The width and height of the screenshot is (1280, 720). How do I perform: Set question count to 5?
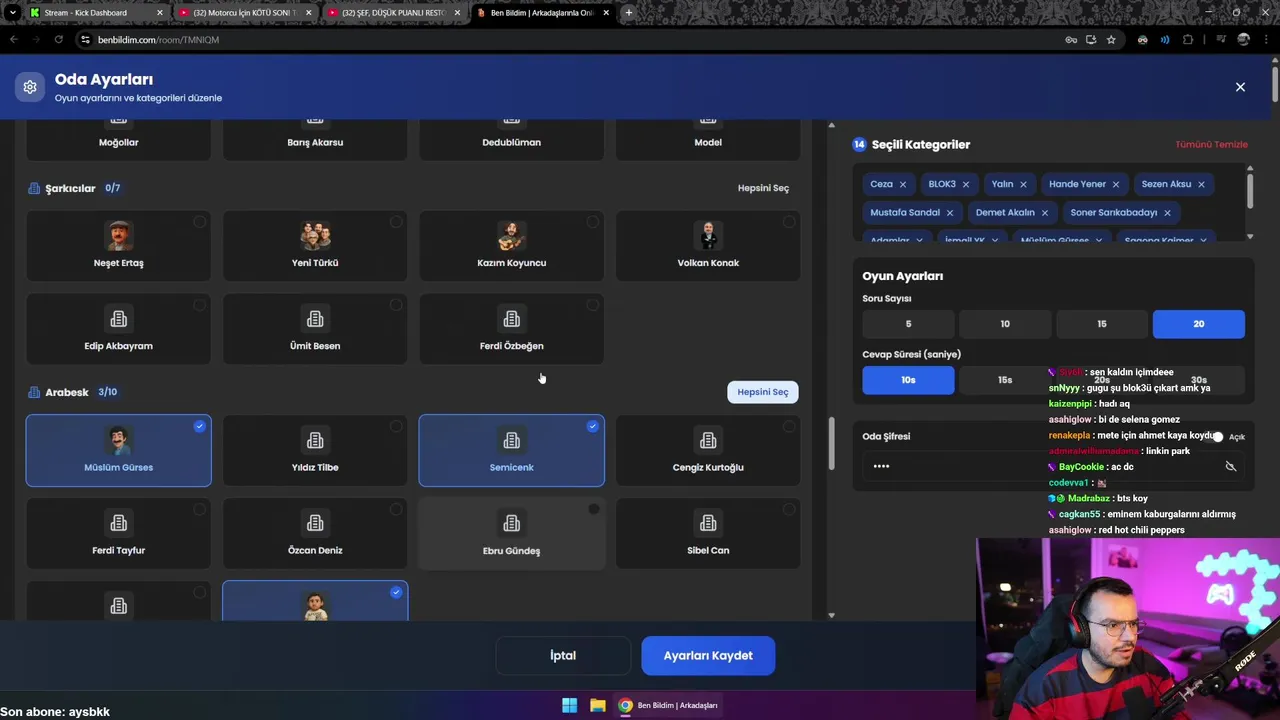908,324
